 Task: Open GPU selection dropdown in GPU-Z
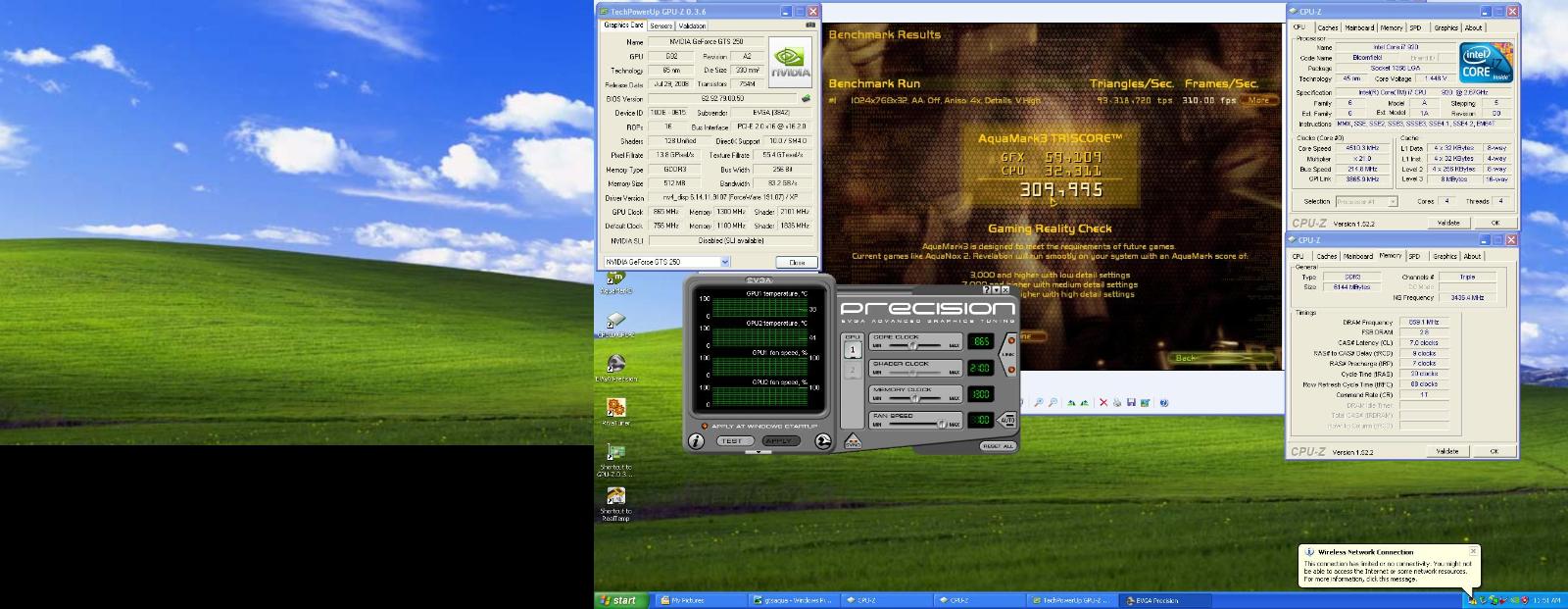[x=725, y=262]
